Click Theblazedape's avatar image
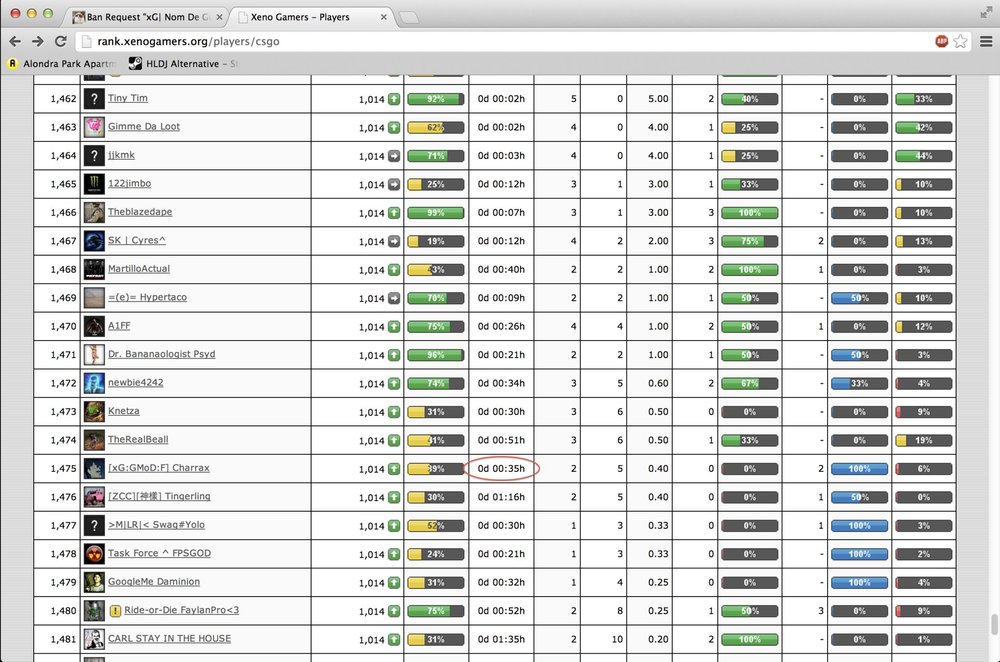1000x662 pixels. click(x=94, y=212)
